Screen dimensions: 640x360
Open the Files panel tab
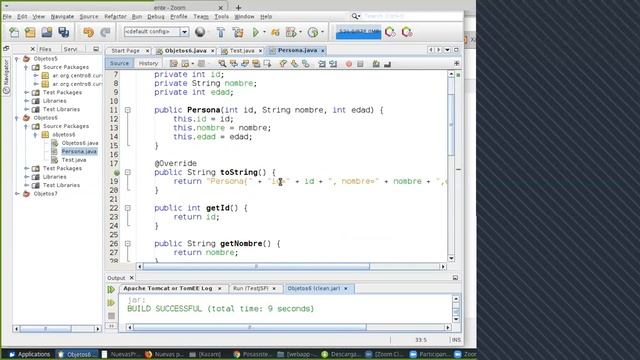45,49
